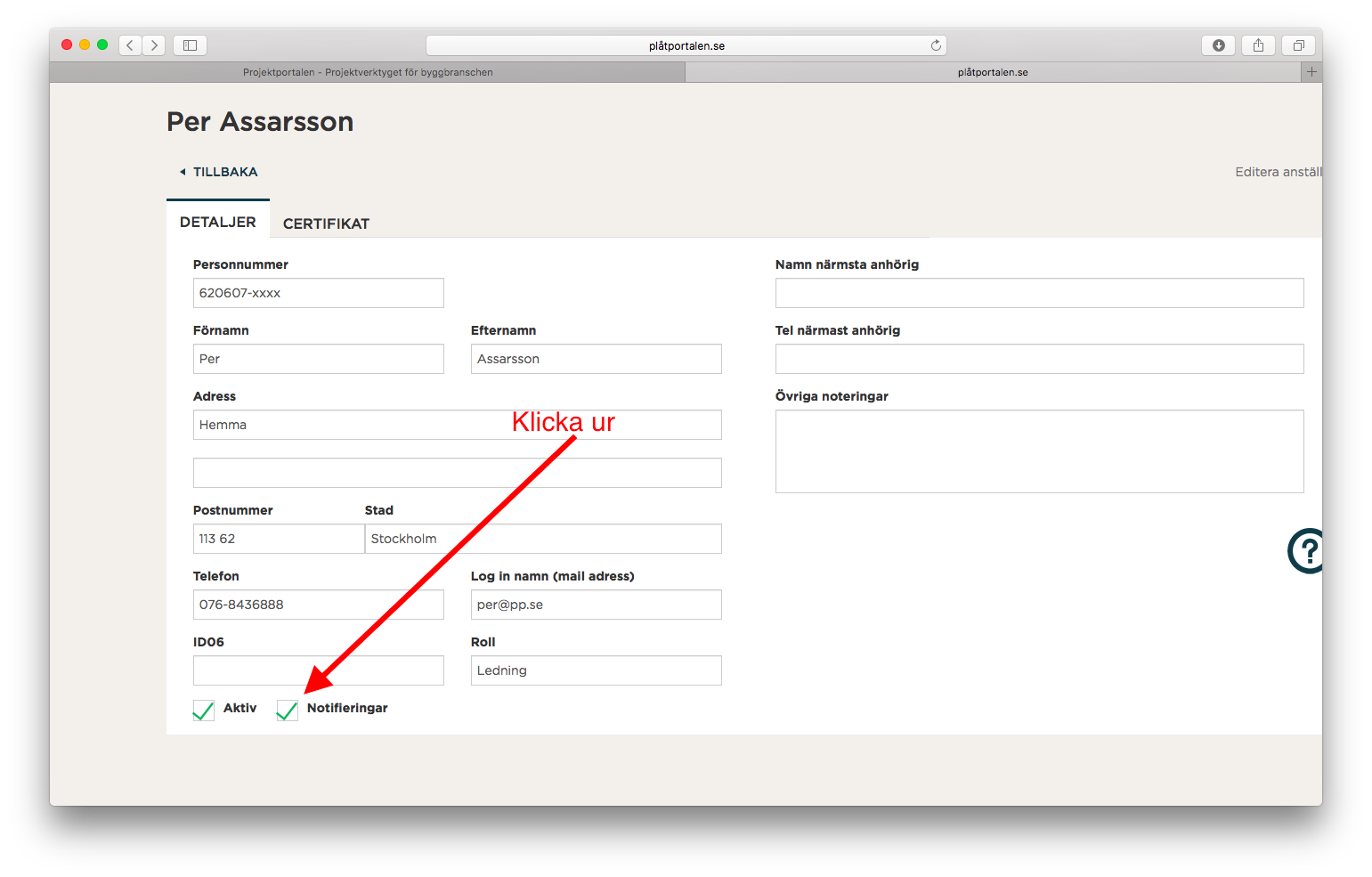
Task: Click the Efternamn field with Assarsson
Action: 597,359
